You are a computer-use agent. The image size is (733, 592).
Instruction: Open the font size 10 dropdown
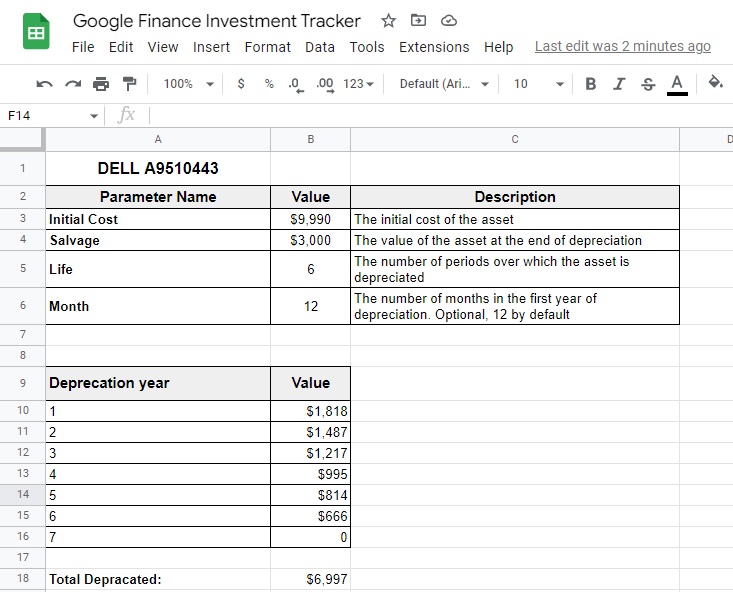tap(539, 84)
